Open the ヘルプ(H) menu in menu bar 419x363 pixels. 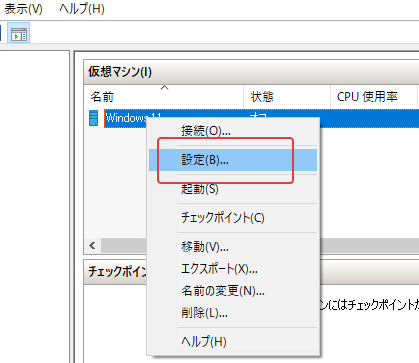(82, 9)
